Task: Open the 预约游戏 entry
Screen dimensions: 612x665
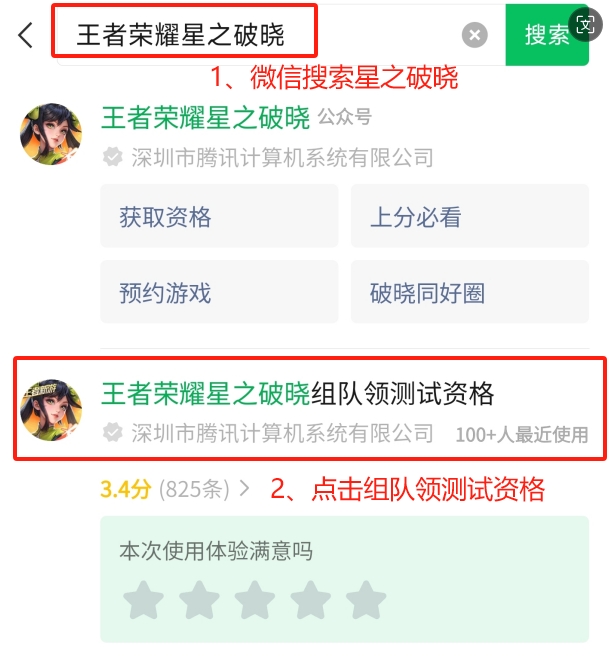Action: tap(219, 292)
